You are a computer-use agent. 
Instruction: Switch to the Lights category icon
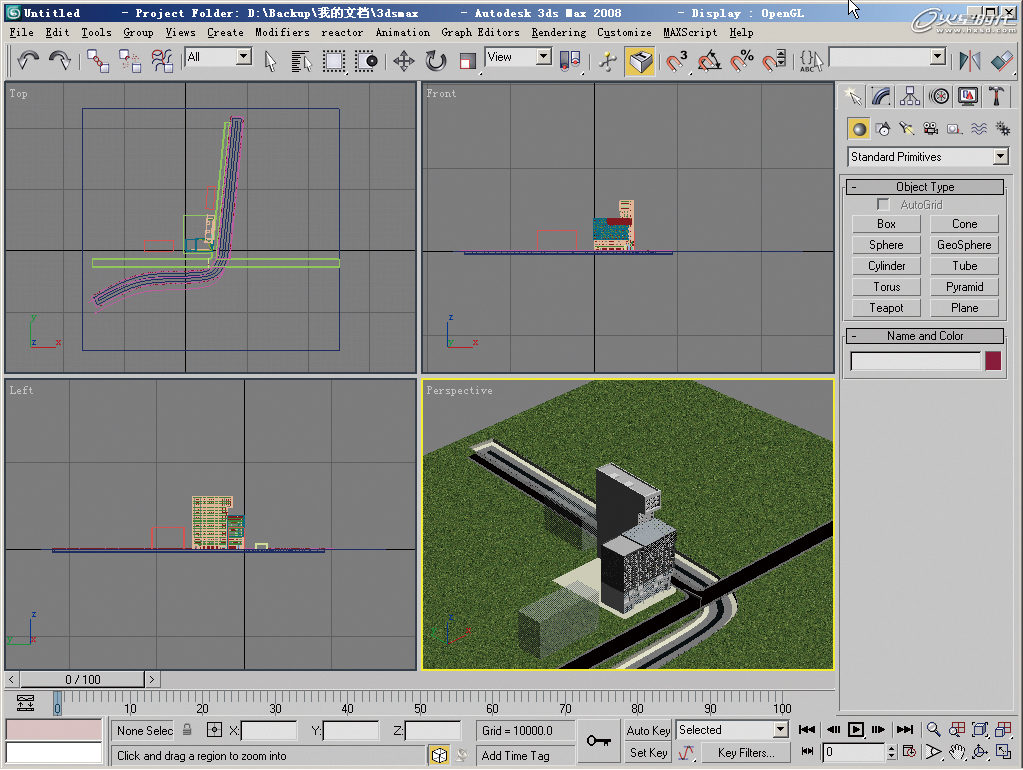906,129
